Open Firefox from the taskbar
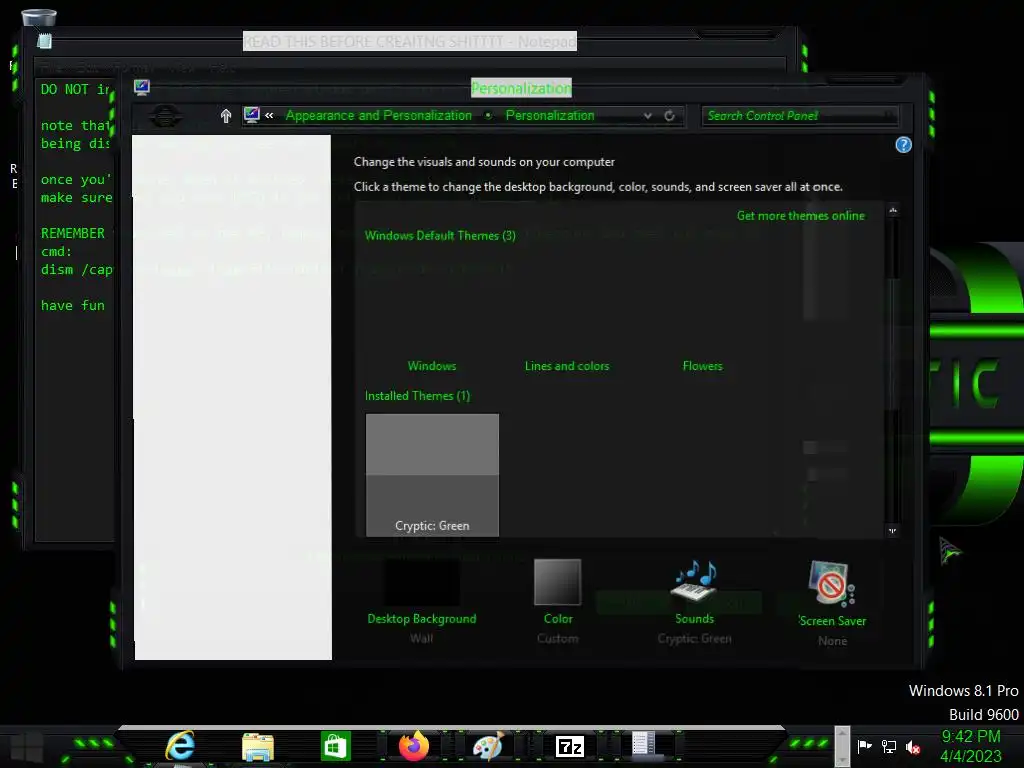Image resolution: width=1024 pixels, height=768 pixels. [413, 746]
